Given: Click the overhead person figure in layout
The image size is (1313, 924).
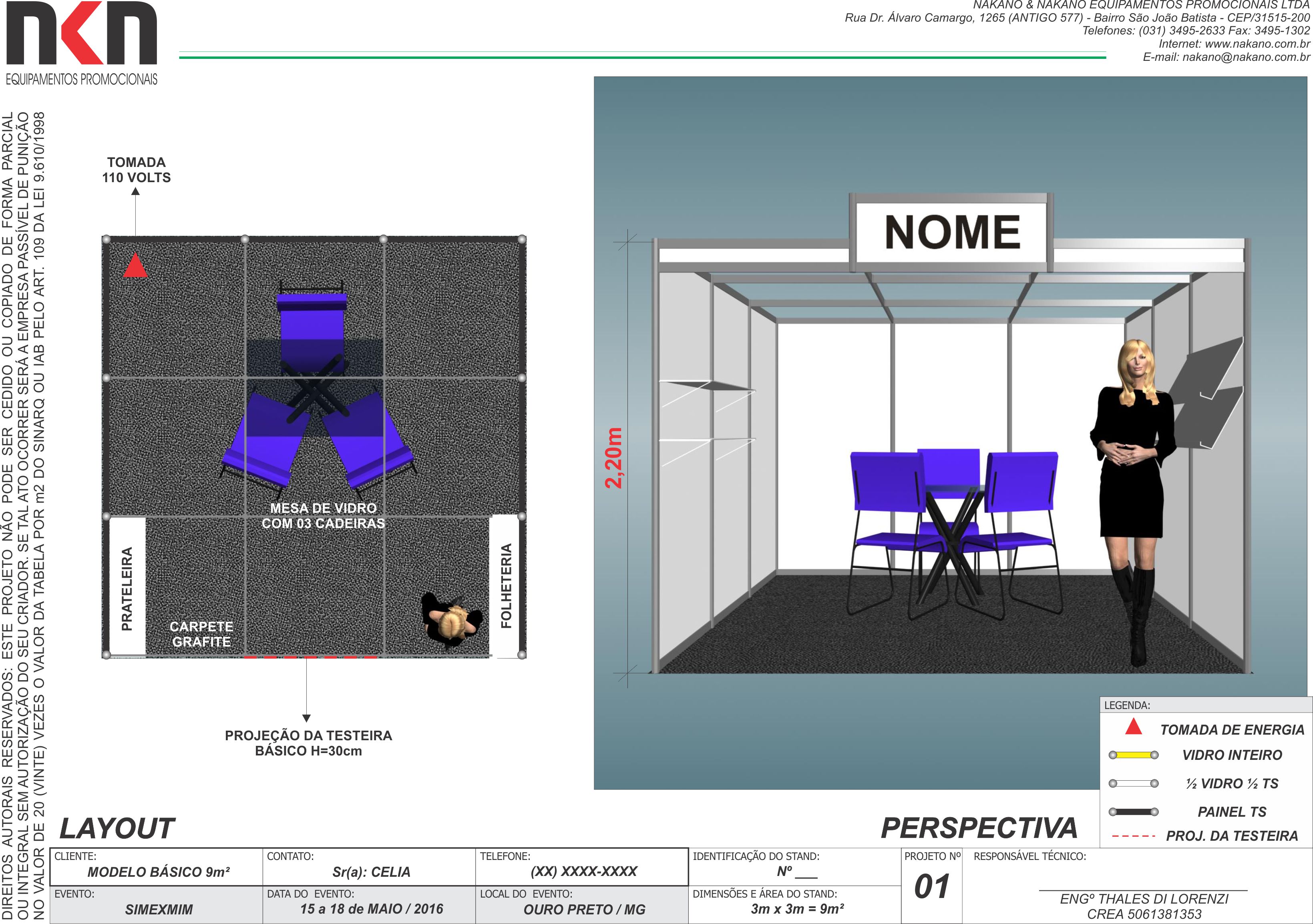Looking at the screenshot, I should (452, 622).
